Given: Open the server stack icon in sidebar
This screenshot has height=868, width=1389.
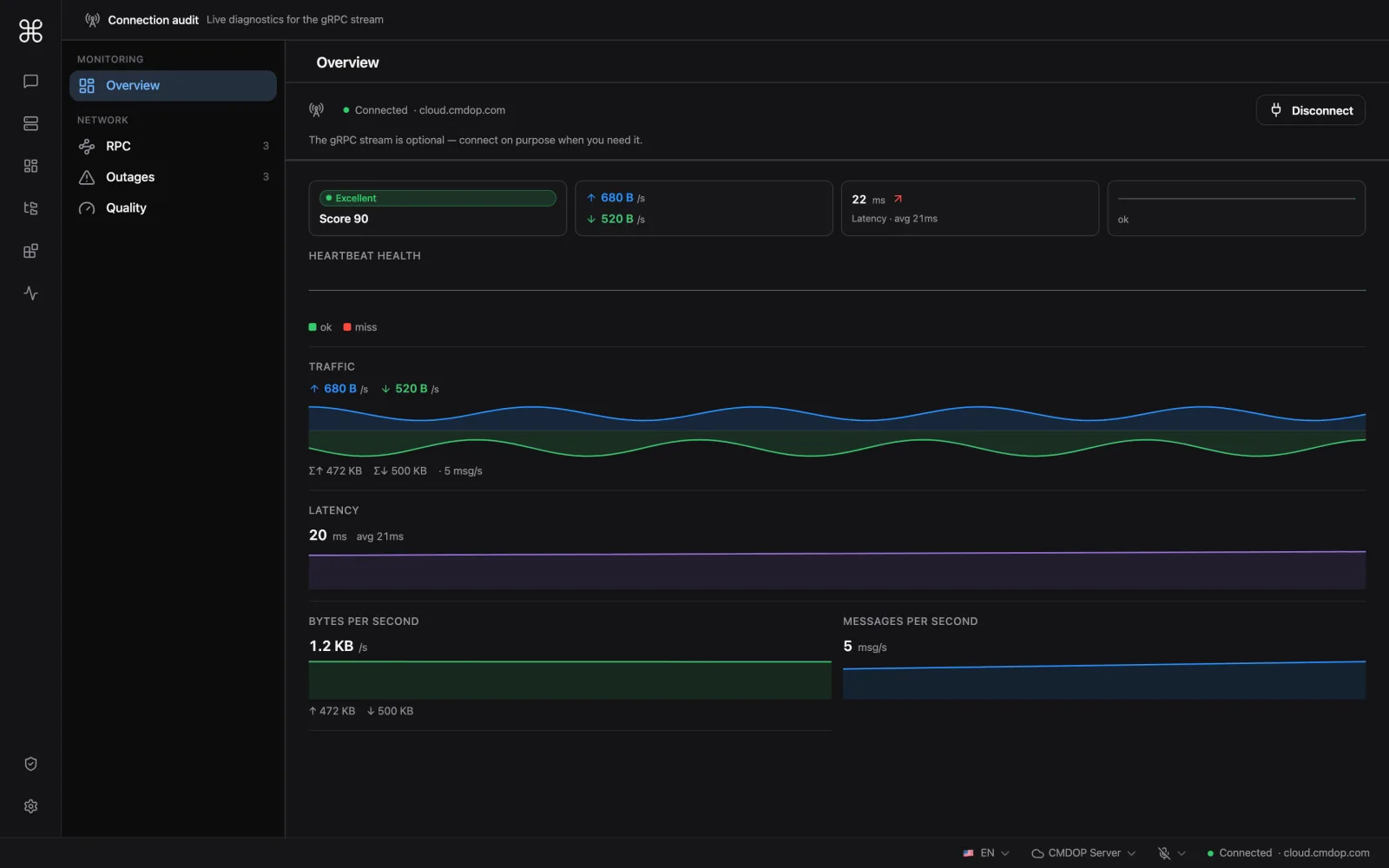Looking at the screenshot, I should [30, 123].
